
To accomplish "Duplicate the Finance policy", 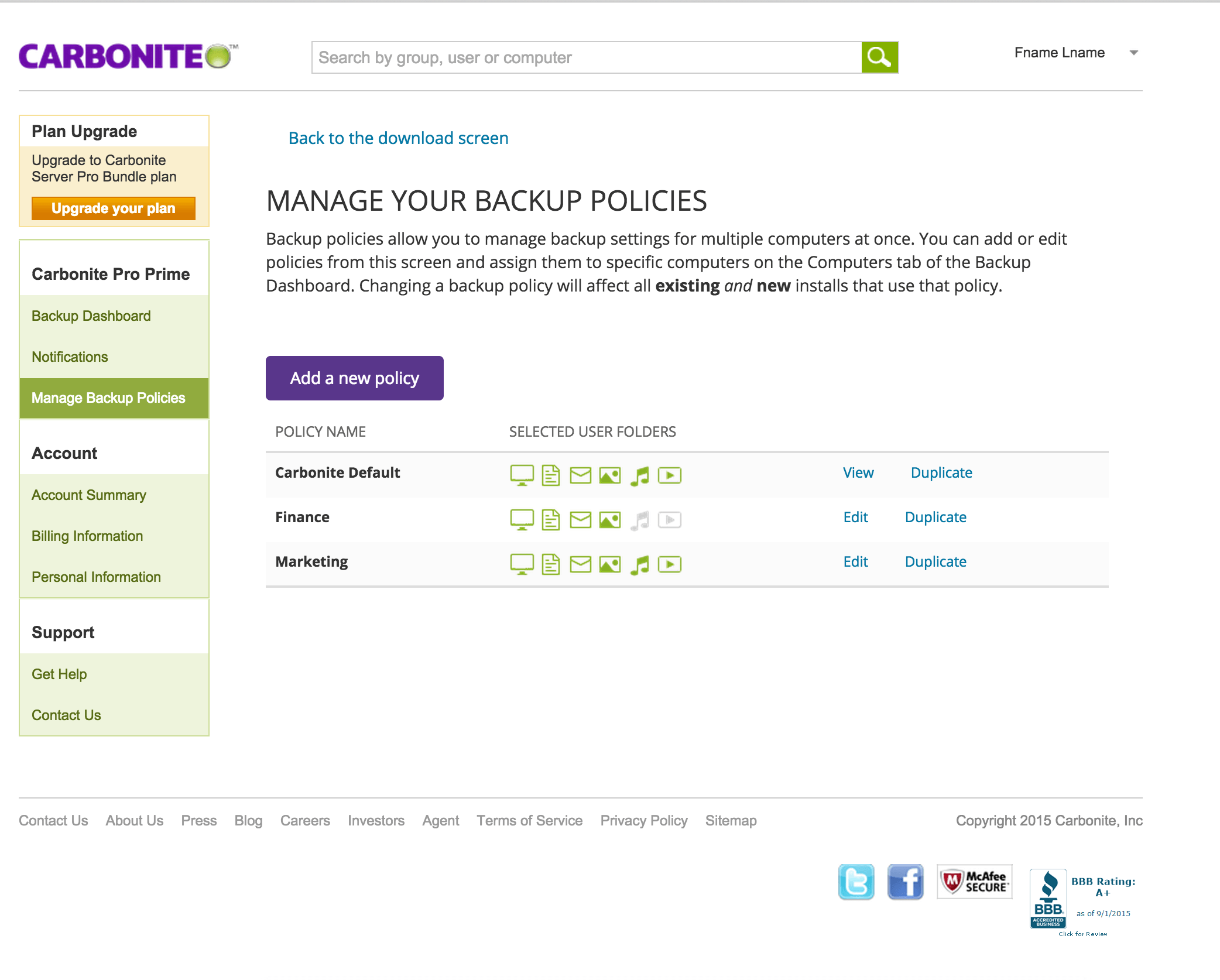I will coord(935,517).
